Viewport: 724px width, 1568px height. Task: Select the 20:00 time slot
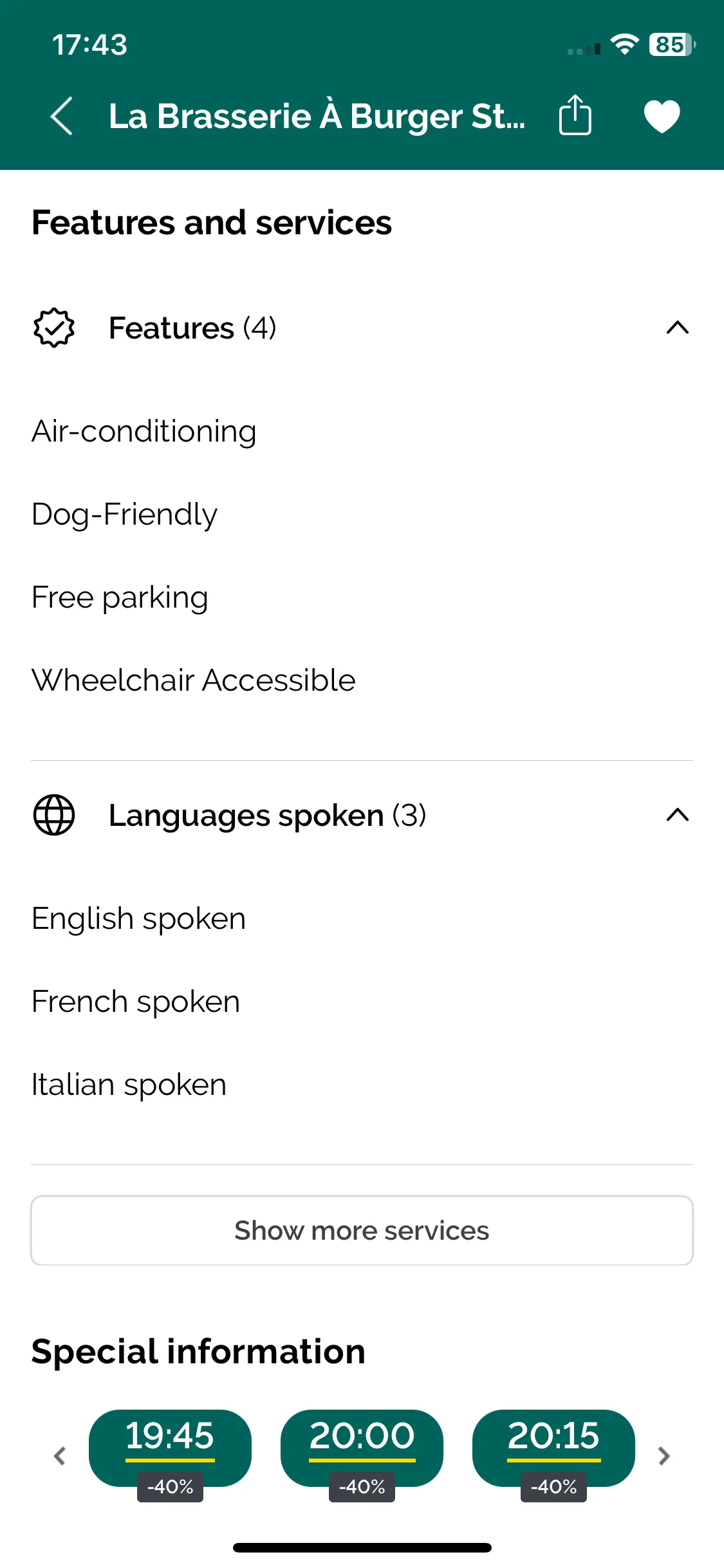tap(362, 1448)
